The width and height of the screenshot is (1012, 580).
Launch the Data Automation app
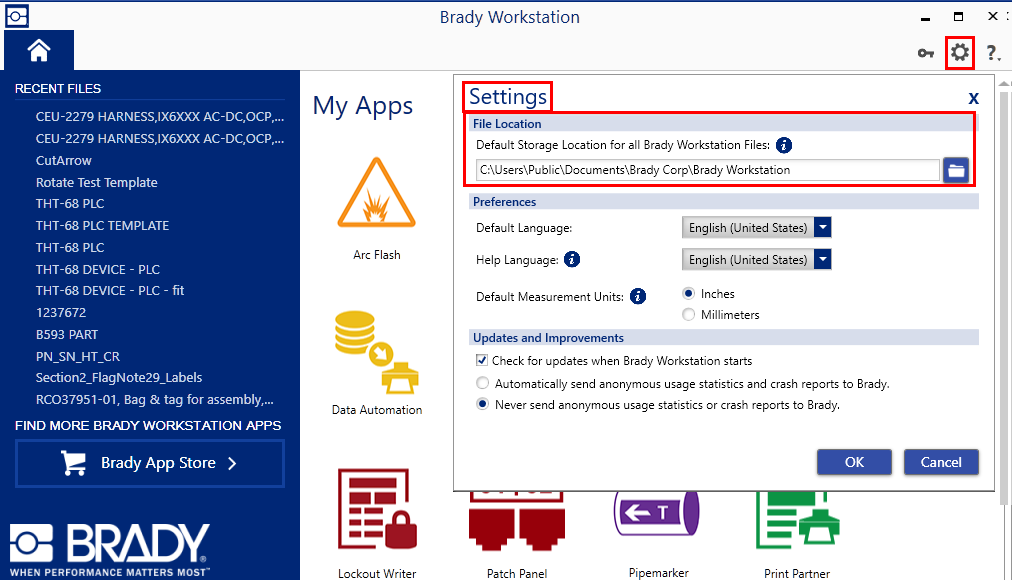tap(377, 363)
